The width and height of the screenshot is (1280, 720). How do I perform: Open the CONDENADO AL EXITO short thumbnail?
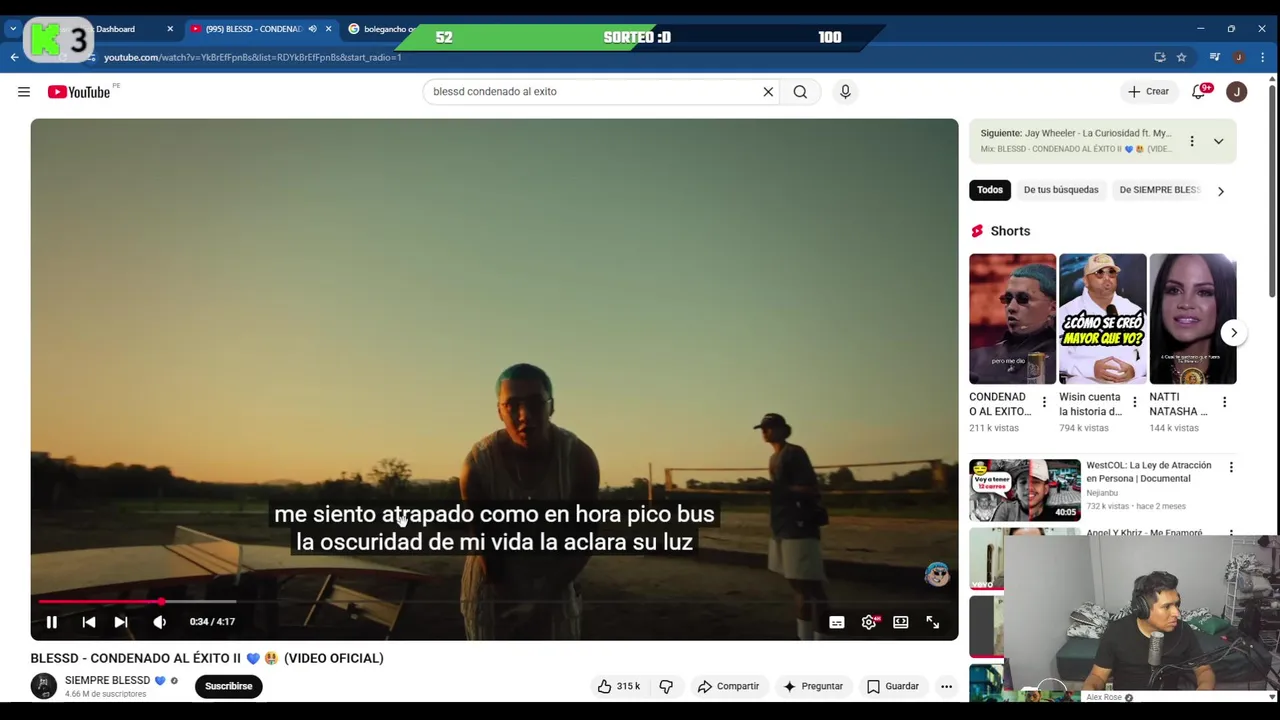tap(1012, 319)
